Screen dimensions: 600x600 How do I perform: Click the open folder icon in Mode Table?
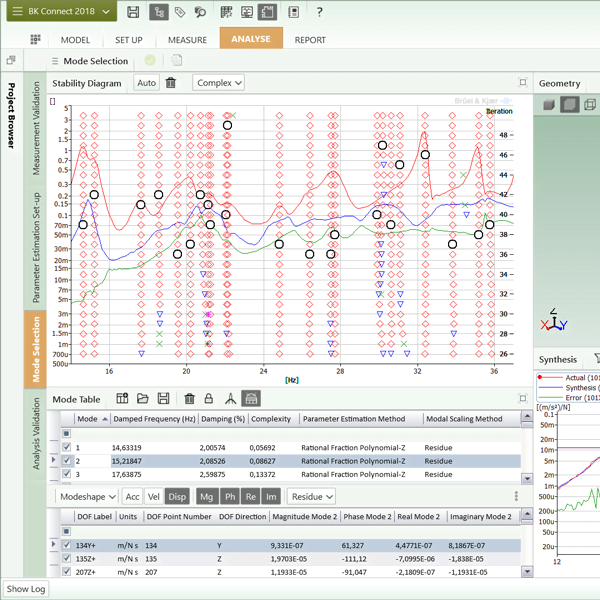143,398
